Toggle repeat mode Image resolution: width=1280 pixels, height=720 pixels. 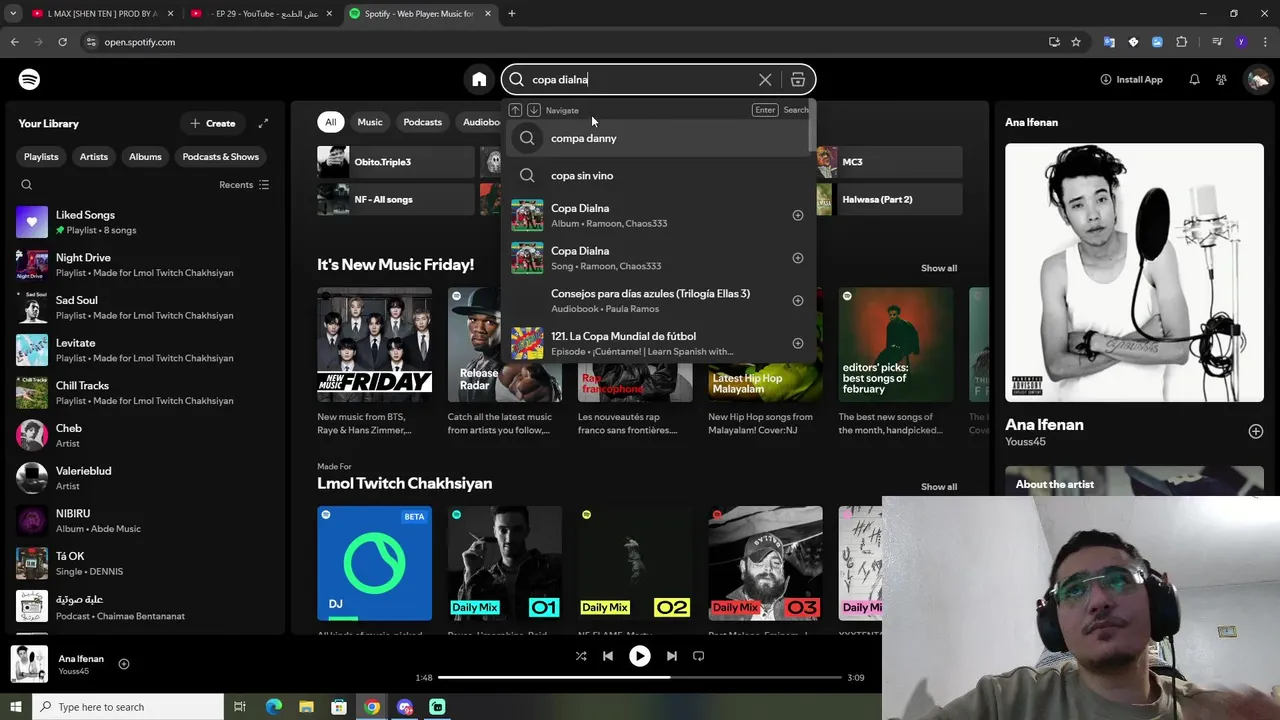pos(699,656)
